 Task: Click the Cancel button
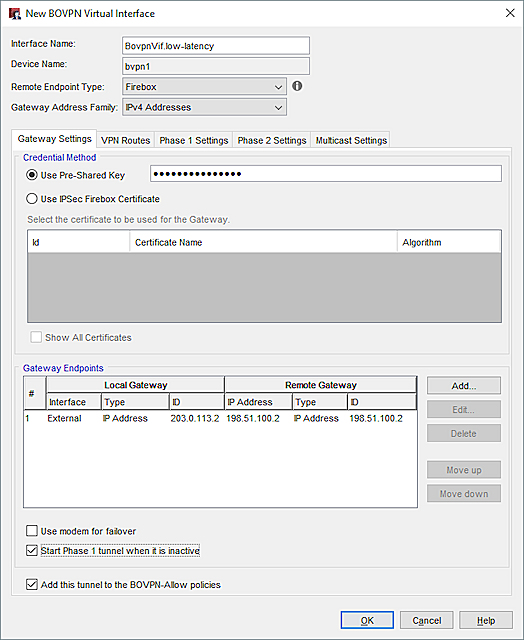click(426, 620)
